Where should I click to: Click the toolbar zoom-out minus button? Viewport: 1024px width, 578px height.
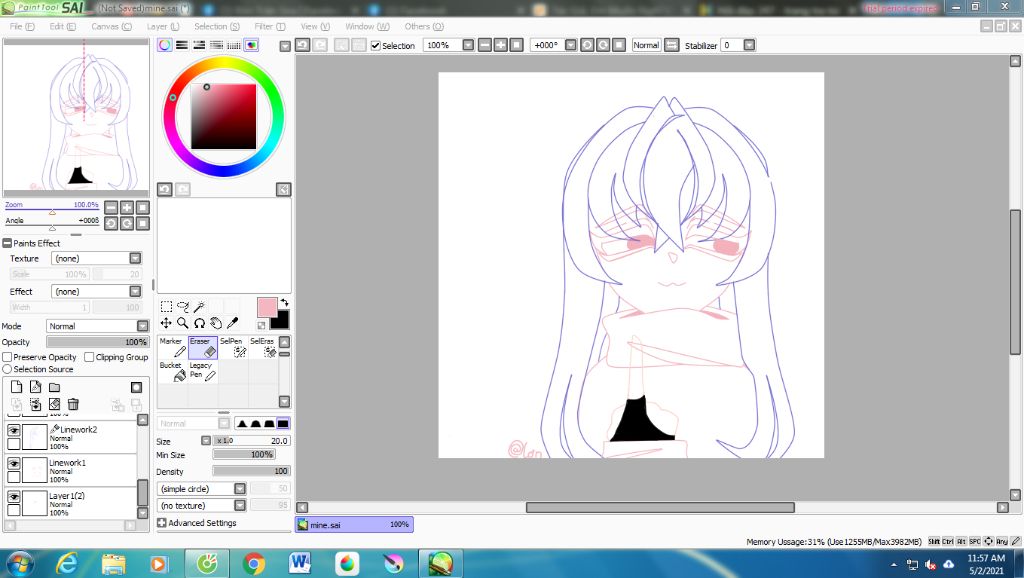(485, 45)
